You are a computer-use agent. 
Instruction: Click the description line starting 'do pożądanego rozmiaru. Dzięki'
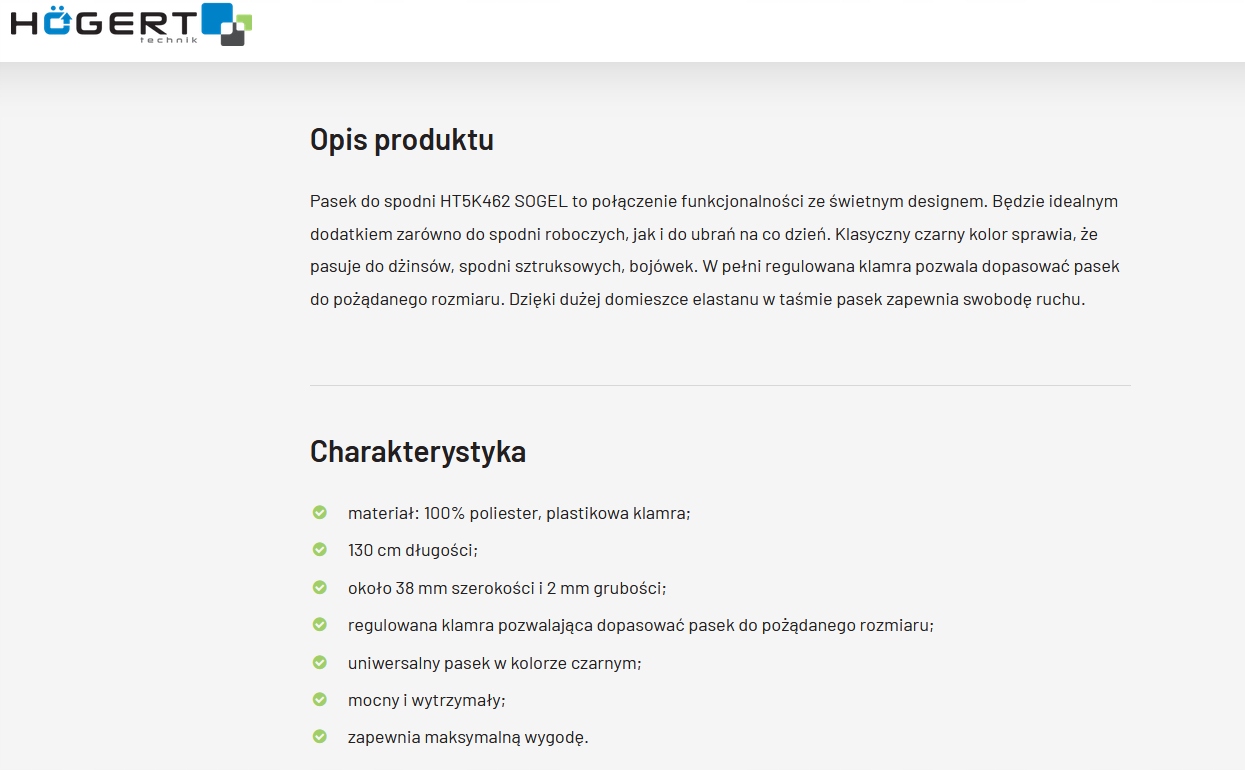(697, 299)
